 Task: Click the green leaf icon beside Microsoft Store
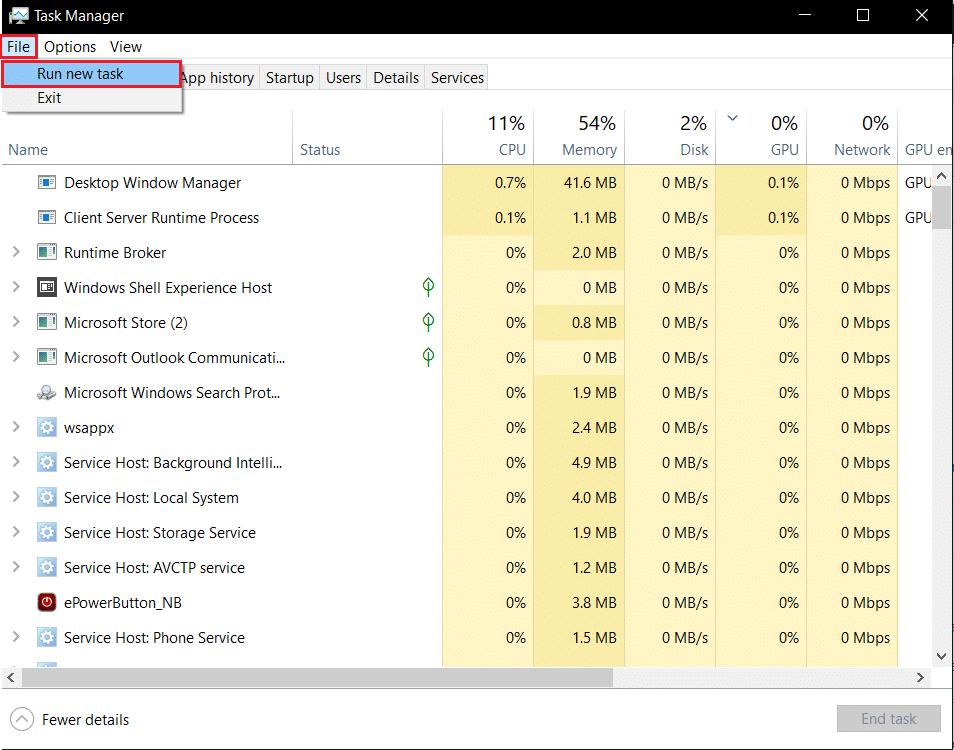(x=428, y=322)
